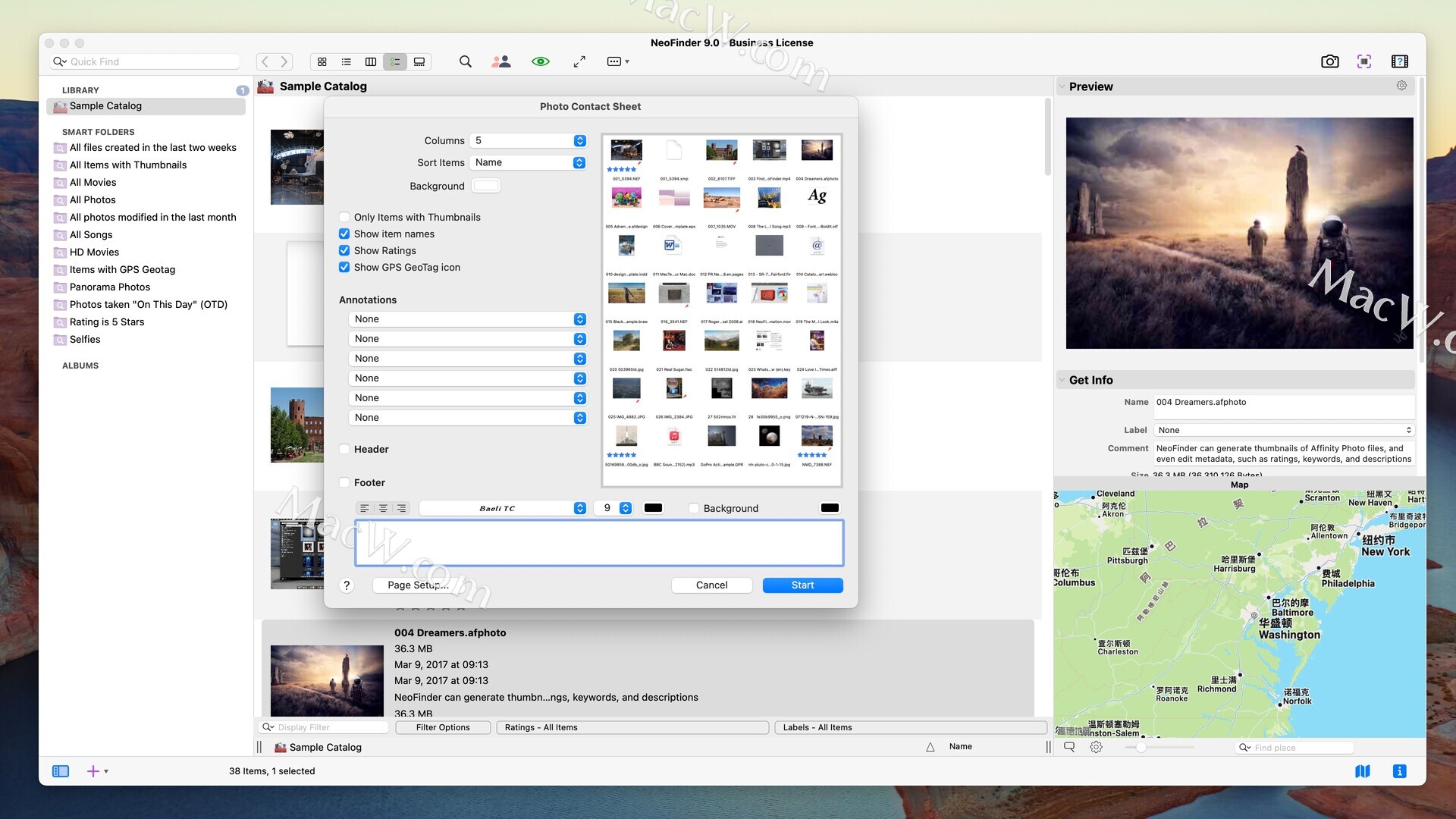This screenshot has height=819, width=1456.
Task: Click the blue map icon in status bar
Action: [1362, 771]
